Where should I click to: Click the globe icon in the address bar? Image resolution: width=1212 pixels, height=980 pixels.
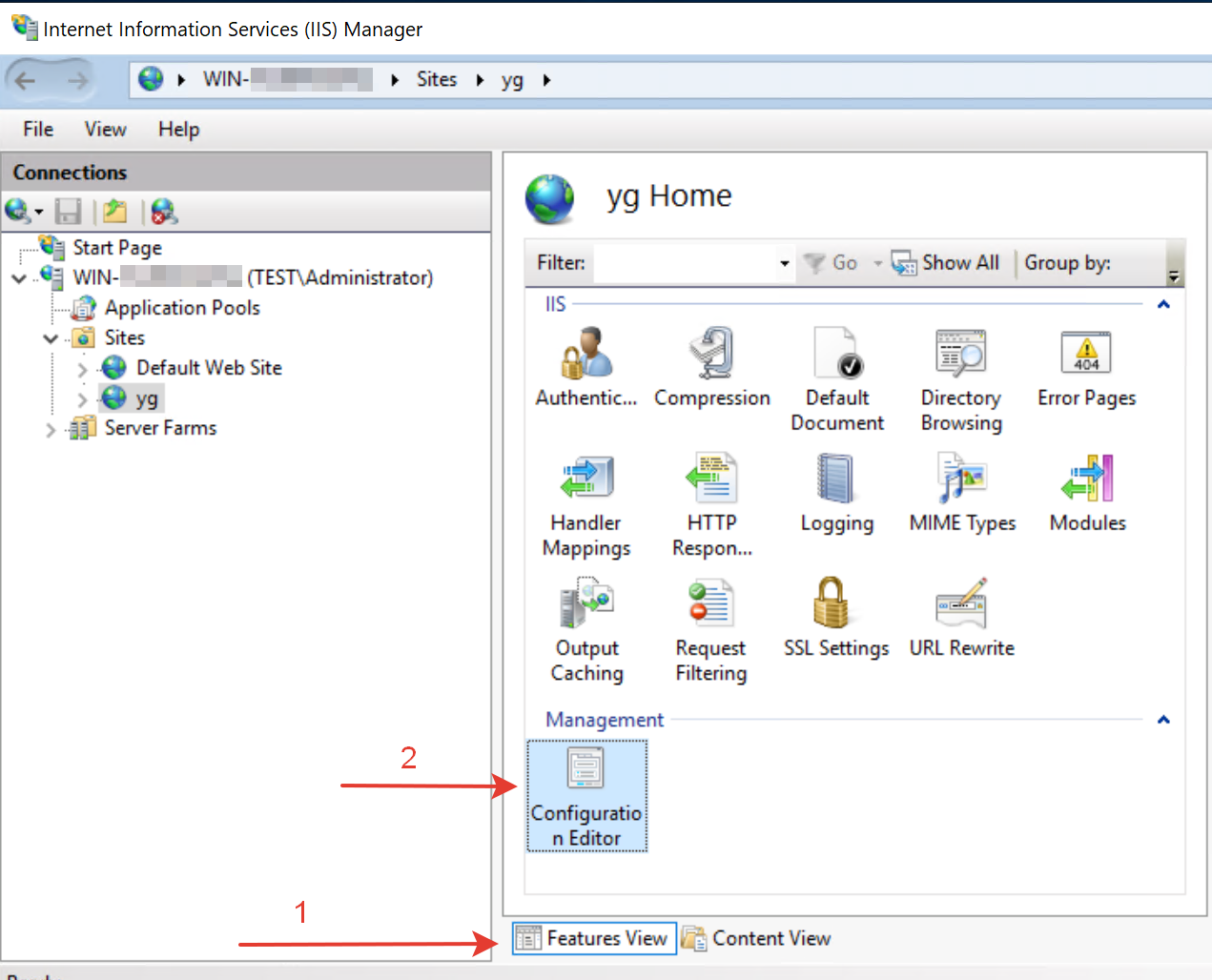point(151,79)
